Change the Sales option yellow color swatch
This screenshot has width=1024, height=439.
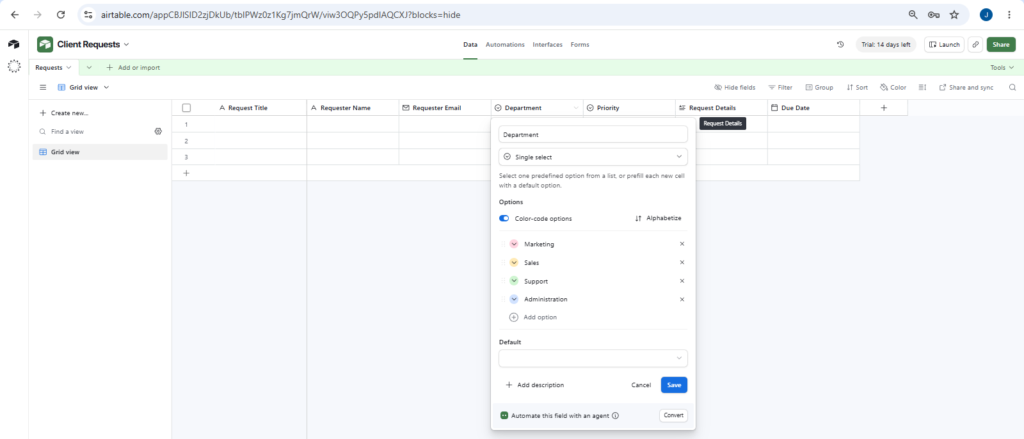(514, 262)
